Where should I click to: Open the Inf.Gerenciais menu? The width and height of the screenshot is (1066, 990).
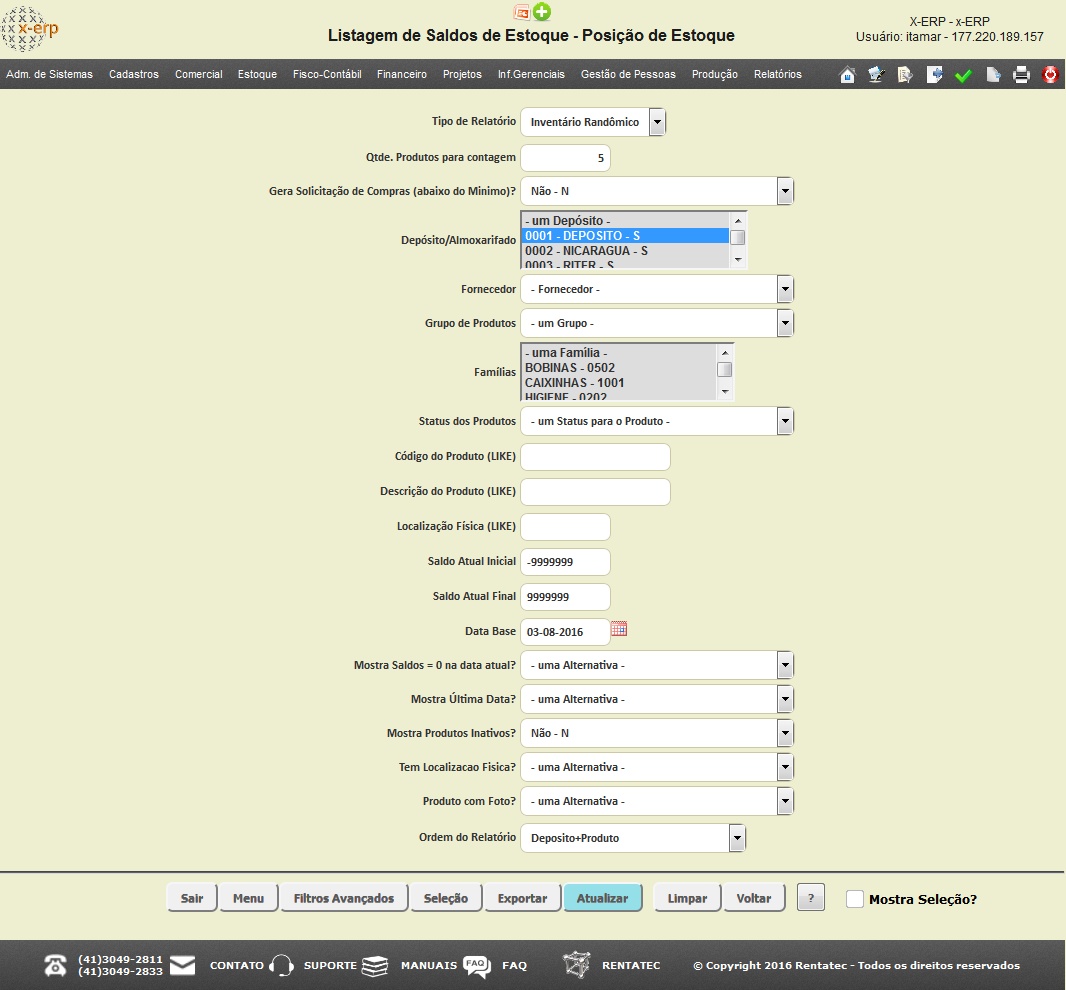click(531, 74)
